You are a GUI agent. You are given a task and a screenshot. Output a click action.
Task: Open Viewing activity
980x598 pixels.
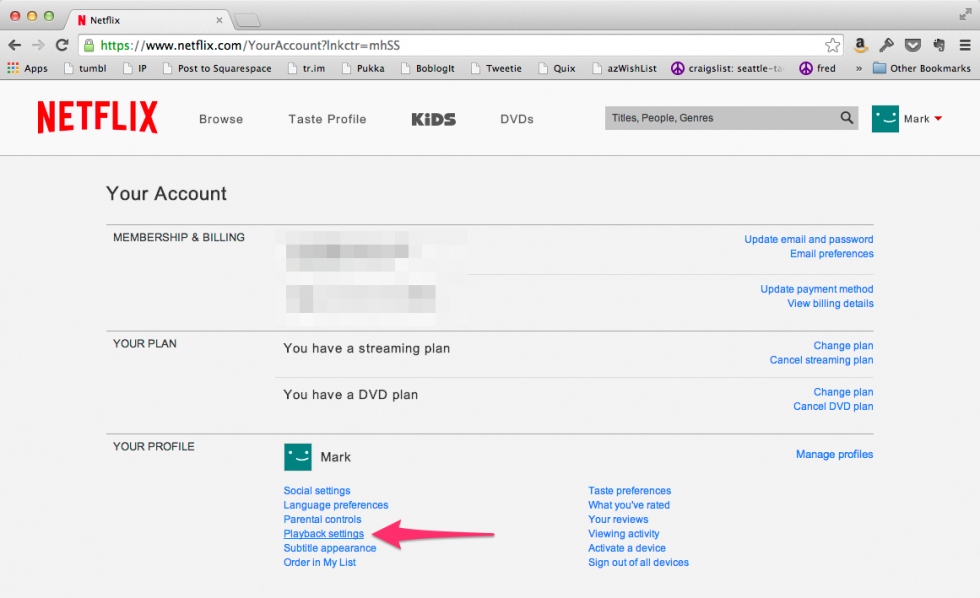(624, 534)
